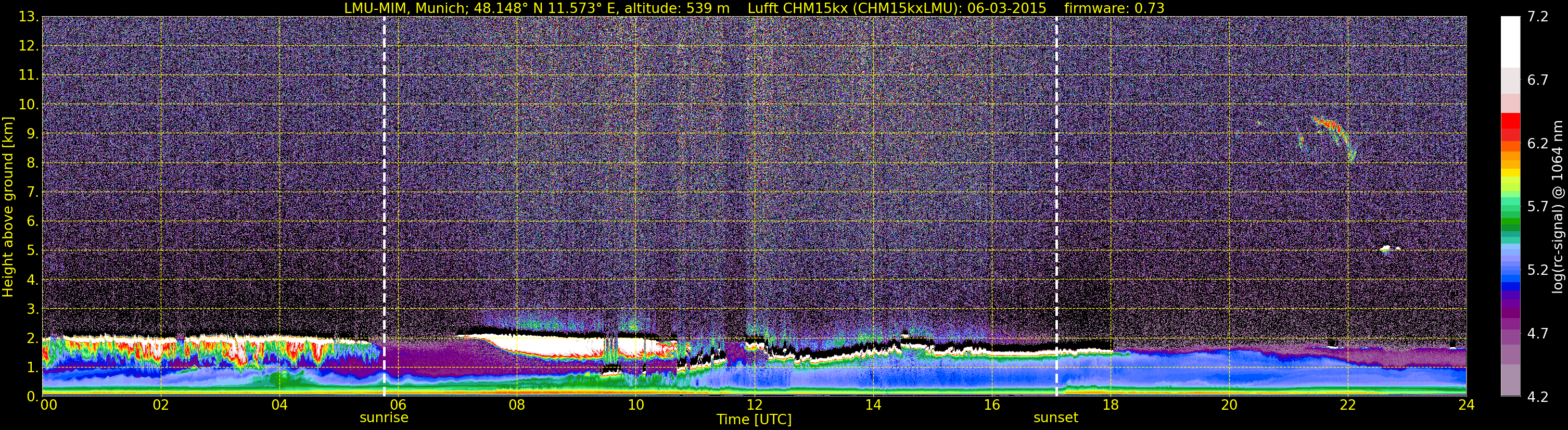
Task: Click the height axis tick '2.'
Action: pyautogui.click(x=32, y=339)
